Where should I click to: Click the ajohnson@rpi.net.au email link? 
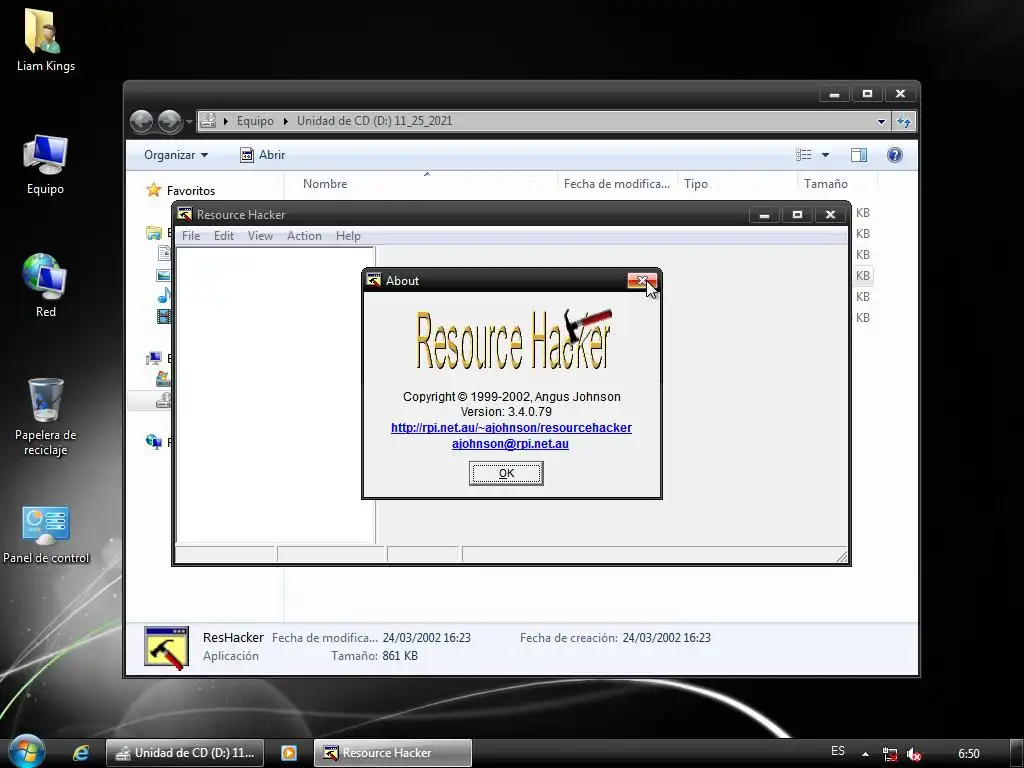(x=510, y=444)
